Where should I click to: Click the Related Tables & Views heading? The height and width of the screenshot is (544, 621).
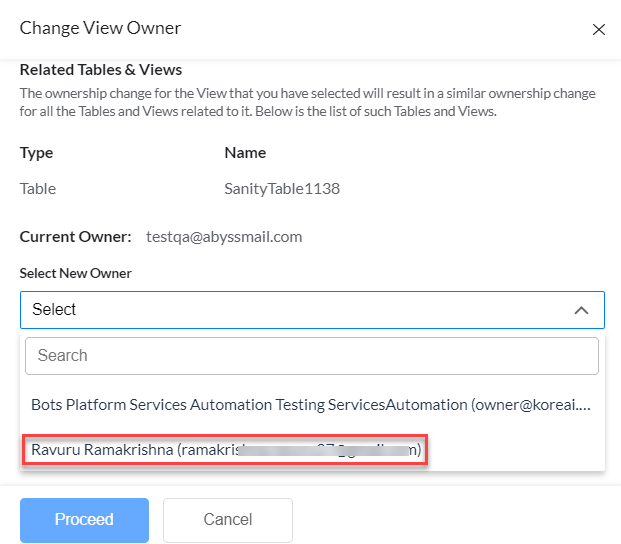click(x=101, y=70)
